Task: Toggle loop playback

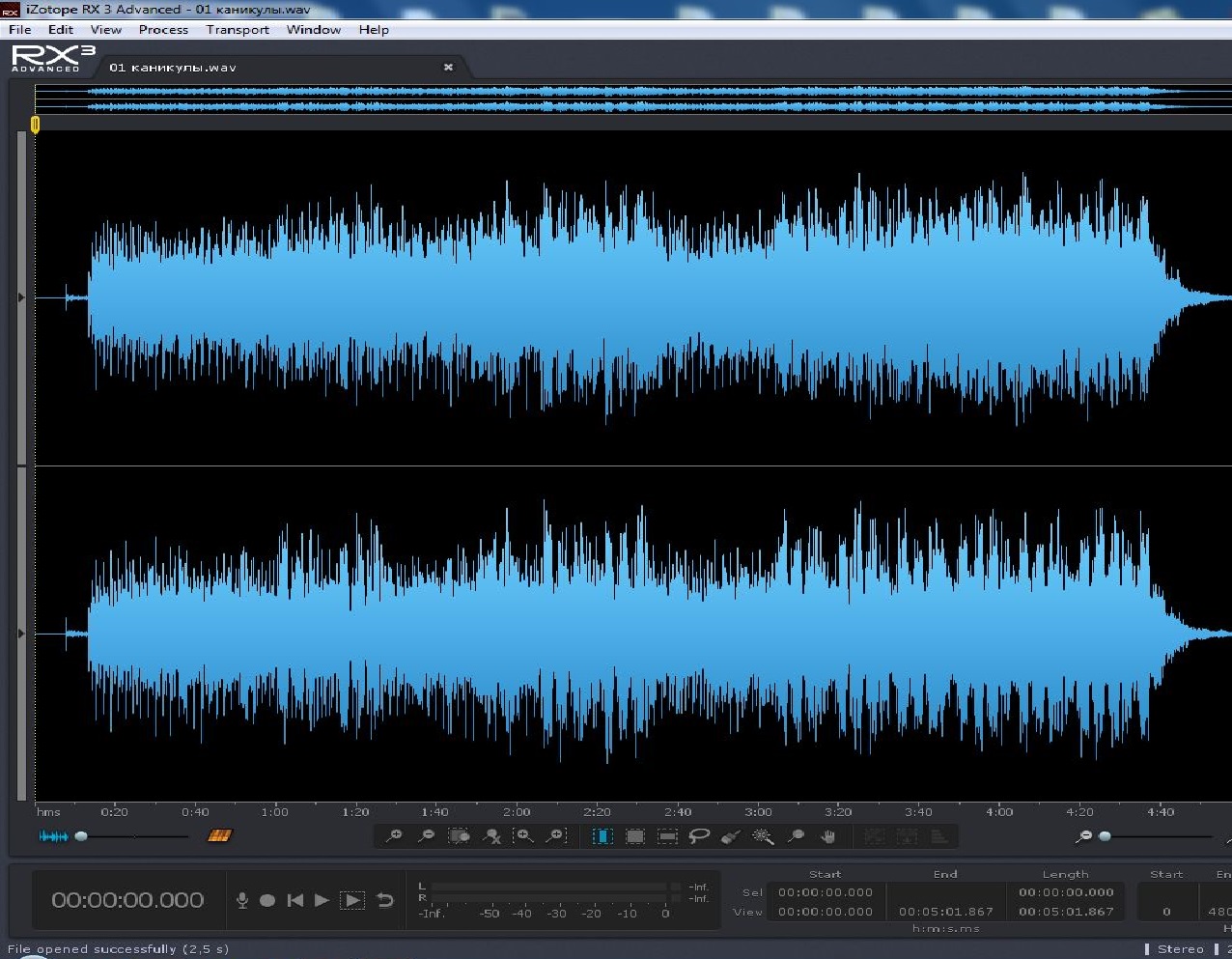Action: point(384,900)
